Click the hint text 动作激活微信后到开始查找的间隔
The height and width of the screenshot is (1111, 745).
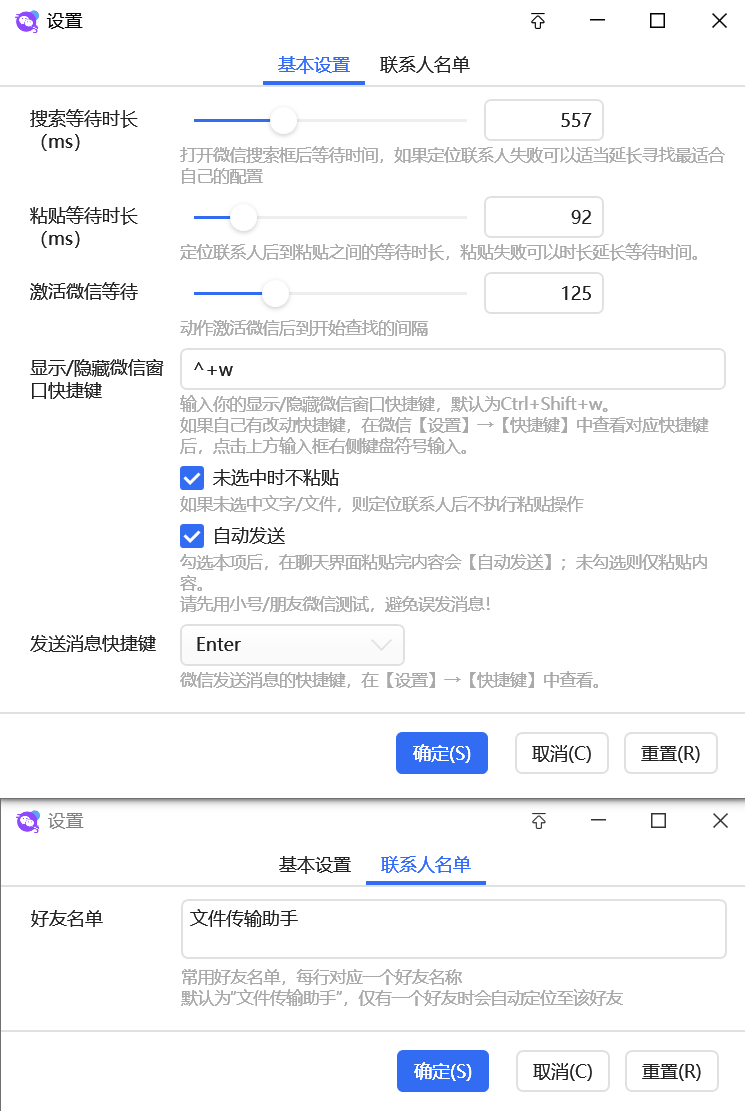point(304,329)
